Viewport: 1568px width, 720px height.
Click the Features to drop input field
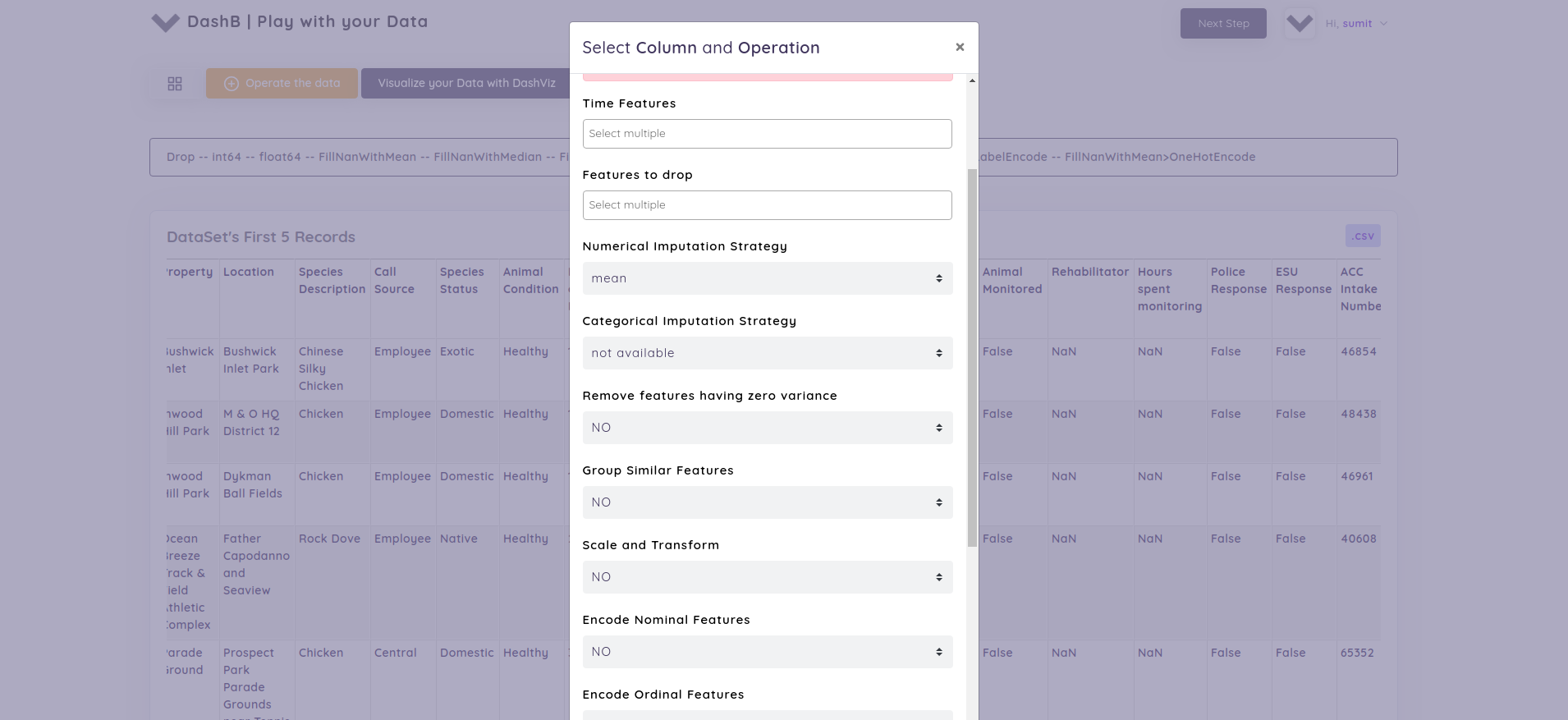[x=767, y=205]
